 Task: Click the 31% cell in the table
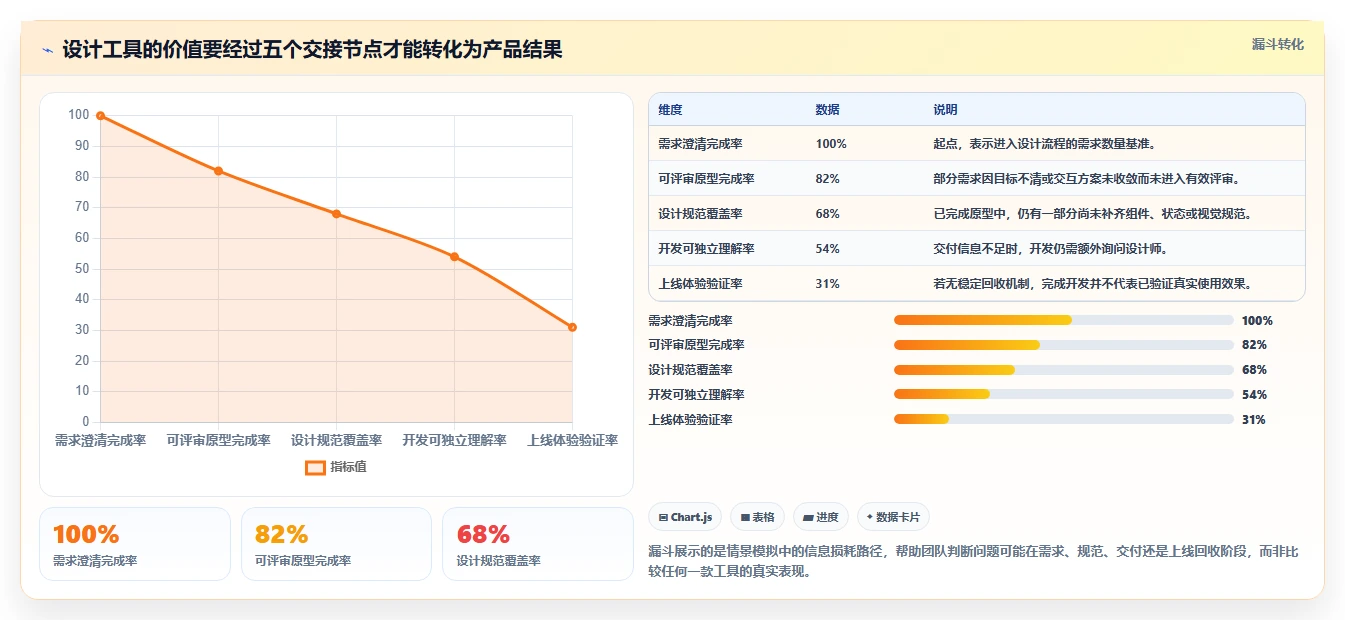click(x=827, y=284)
